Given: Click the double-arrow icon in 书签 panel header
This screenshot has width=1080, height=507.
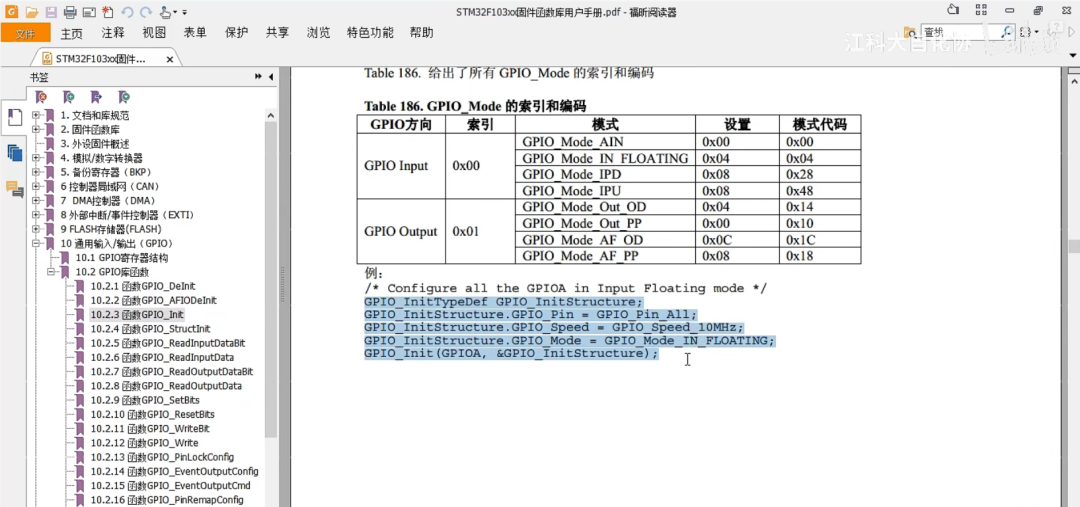Looking at the screenshot, I should coord(258,76).
